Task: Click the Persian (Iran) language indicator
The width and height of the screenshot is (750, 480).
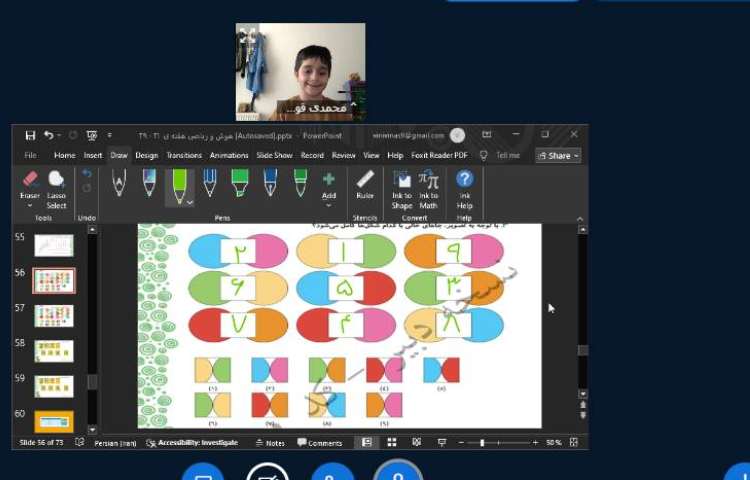Action: (x=115, y=443)
